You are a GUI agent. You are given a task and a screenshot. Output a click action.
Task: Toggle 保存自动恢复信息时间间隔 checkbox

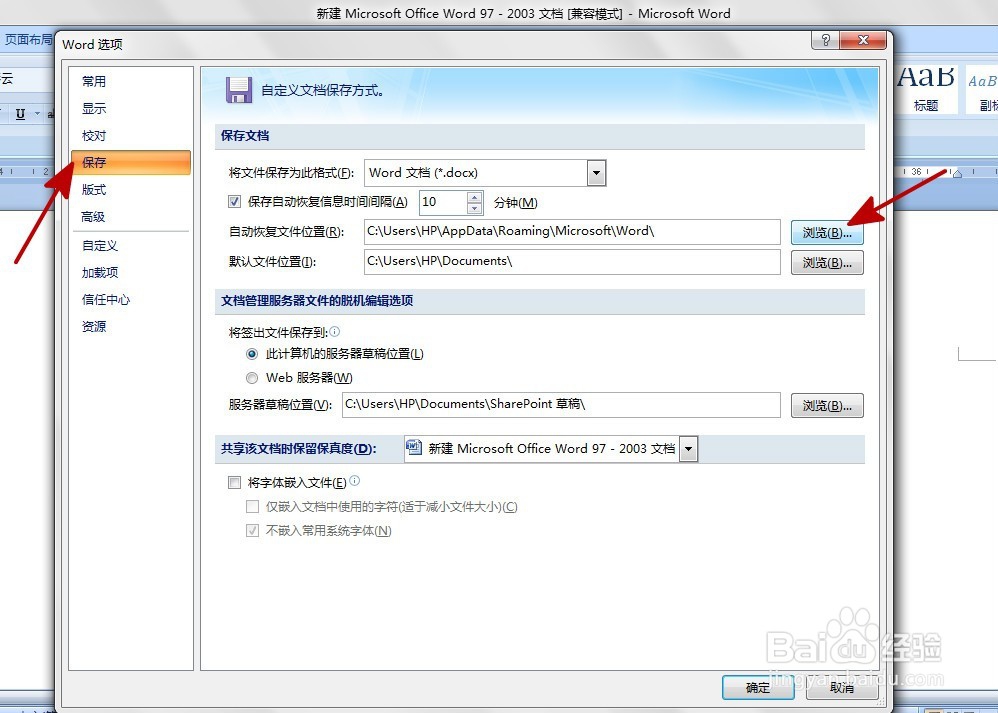234,202
